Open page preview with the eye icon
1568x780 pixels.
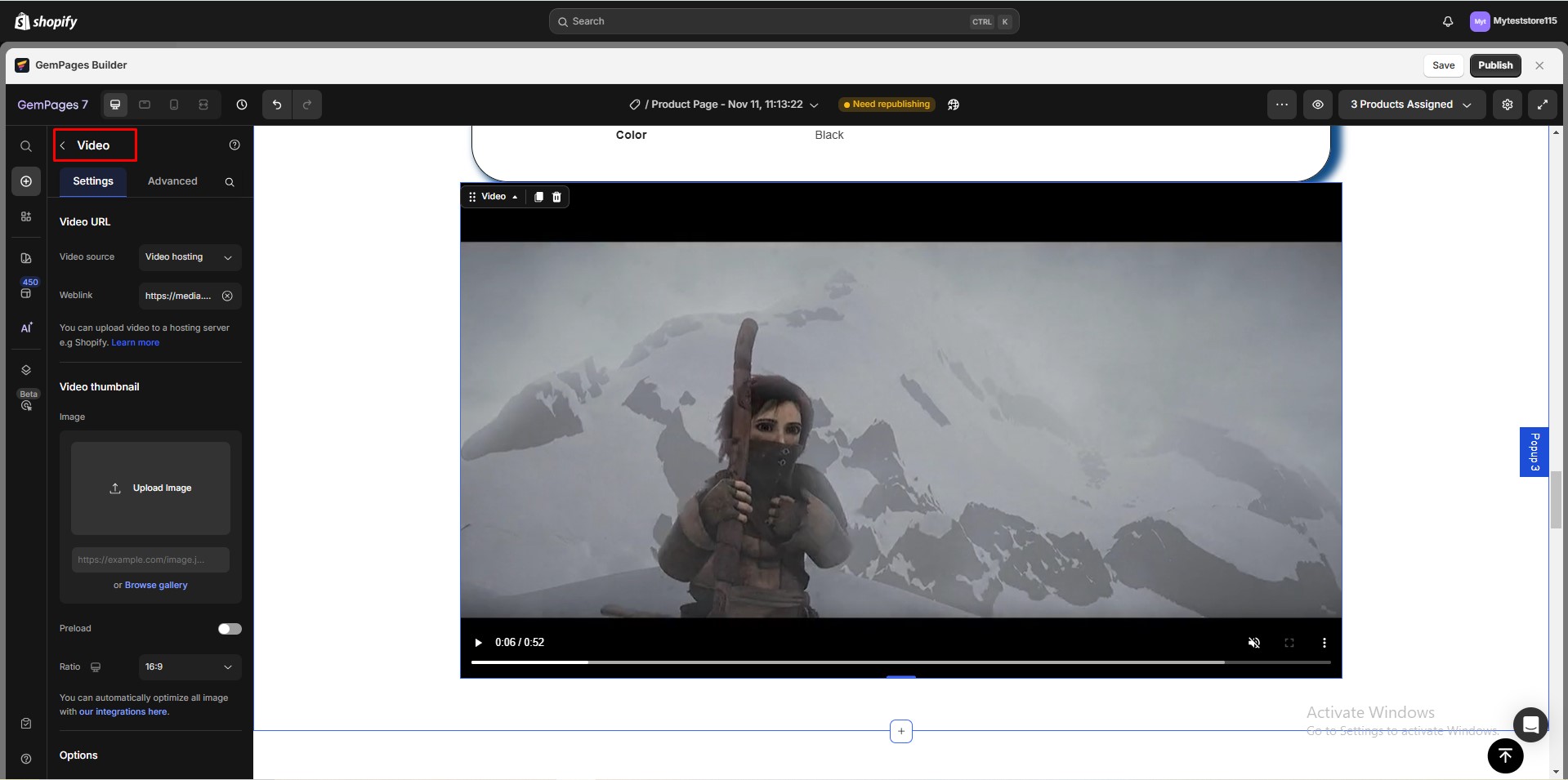tap(1316, 105)
